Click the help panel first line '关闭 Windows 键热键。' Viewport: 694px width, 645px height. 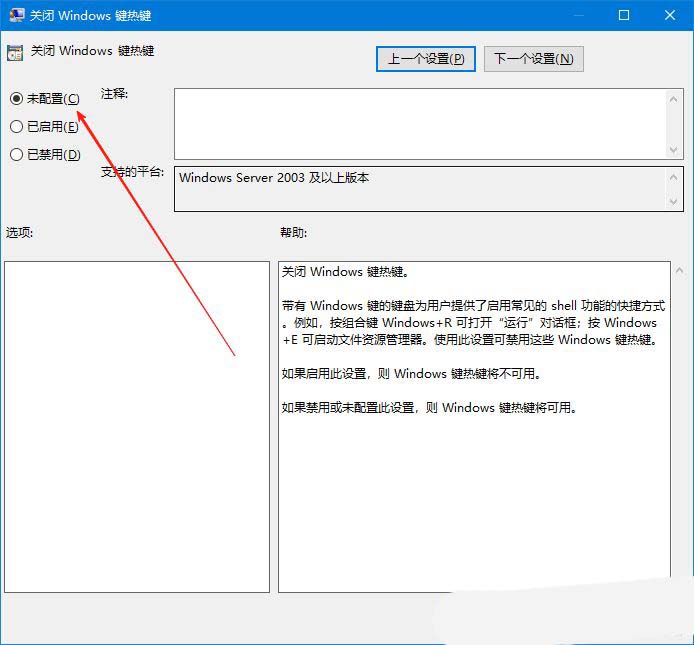pos(345,271)
